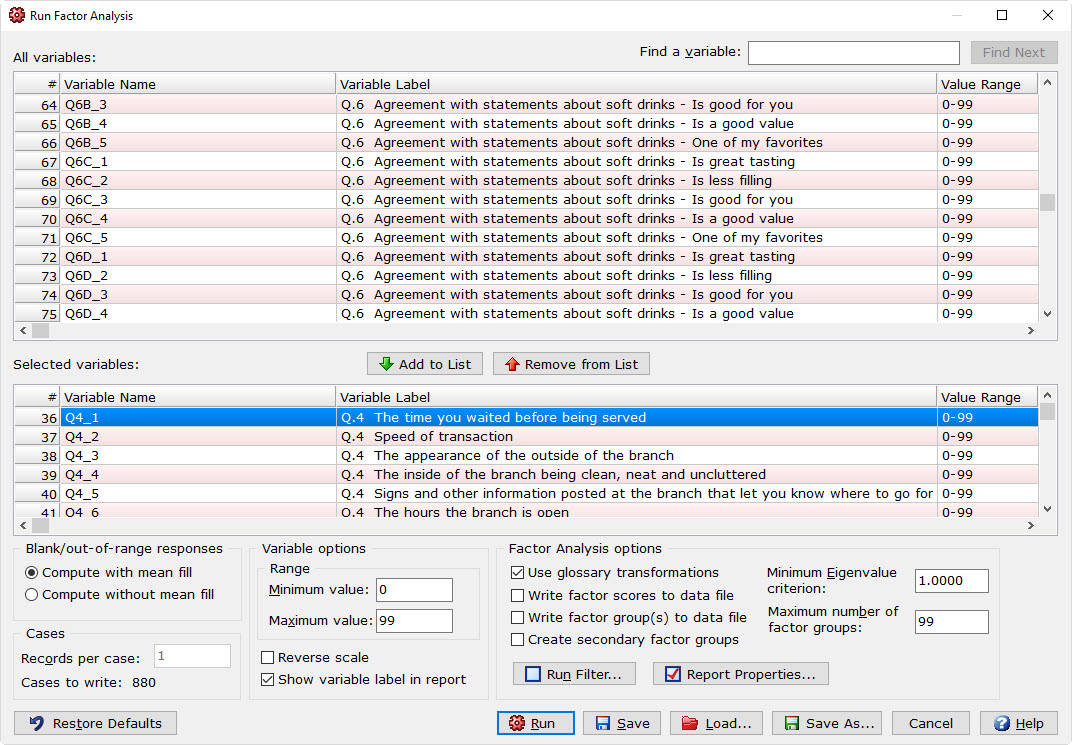
Task: Click the Find a variable text field
Action: (854, 53)
